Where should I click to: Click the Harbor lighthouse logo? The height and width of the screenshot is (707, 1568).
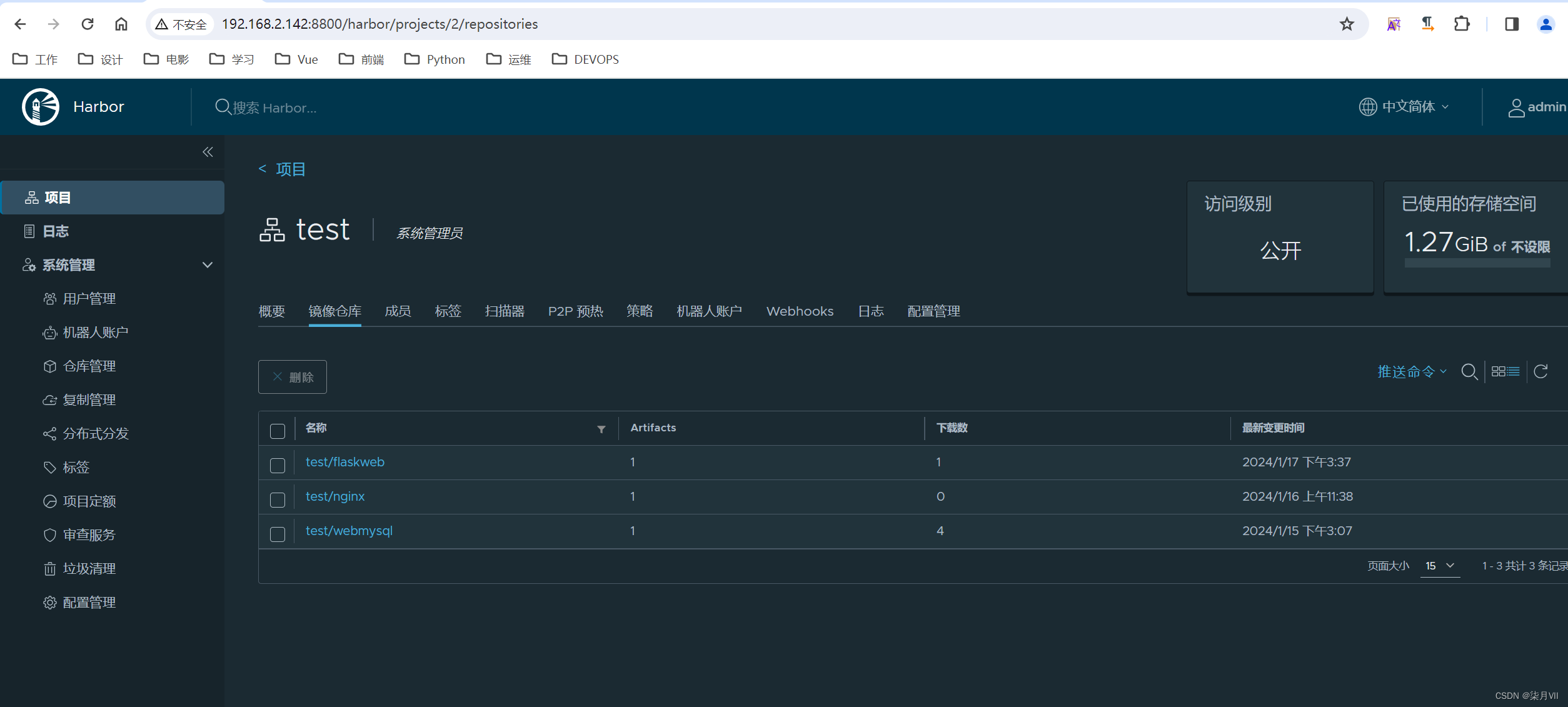pos(41,107)
